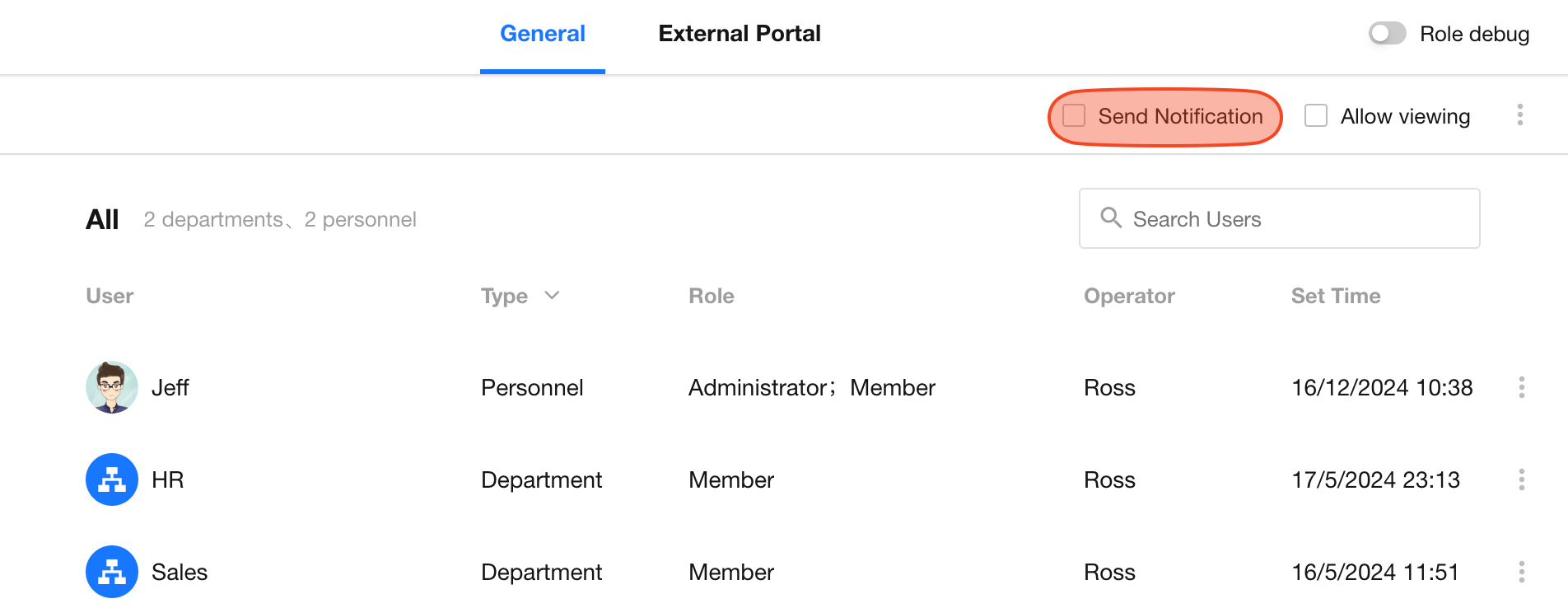Click the HR department name

(x=168, y=479)
